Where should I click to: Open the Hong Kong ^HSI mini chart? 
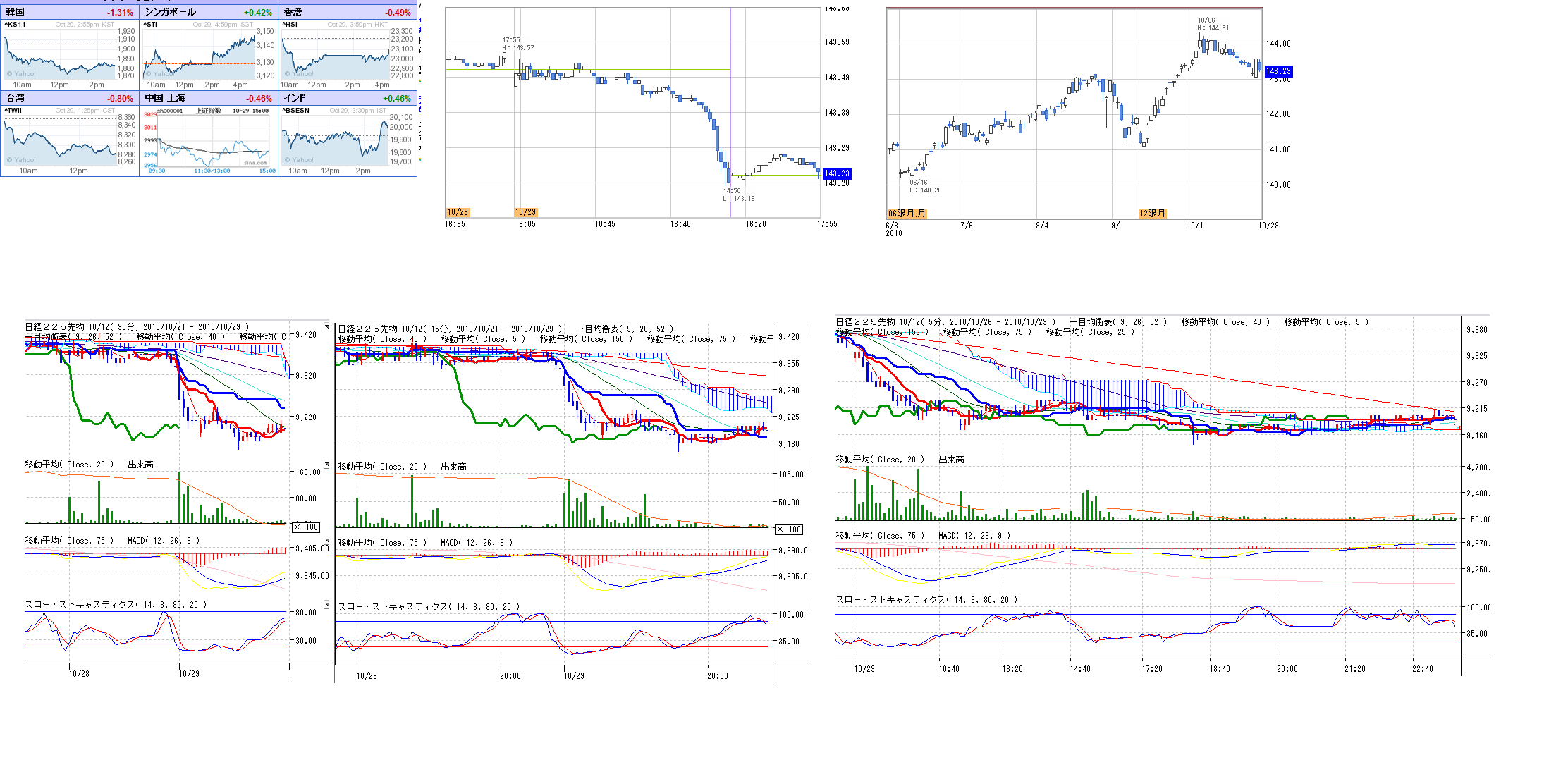pyautogui.click(x=336, y=54)
